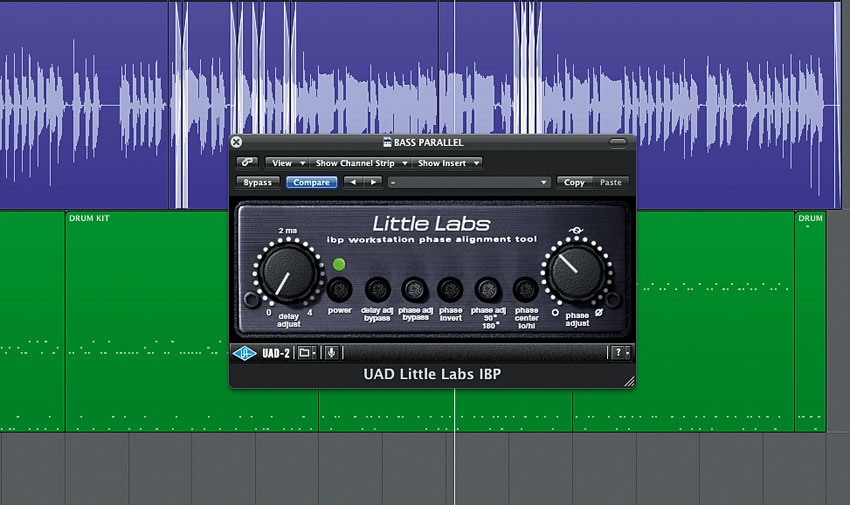
Task: Open the UAD preset folder icon
Action: point(306,353)
